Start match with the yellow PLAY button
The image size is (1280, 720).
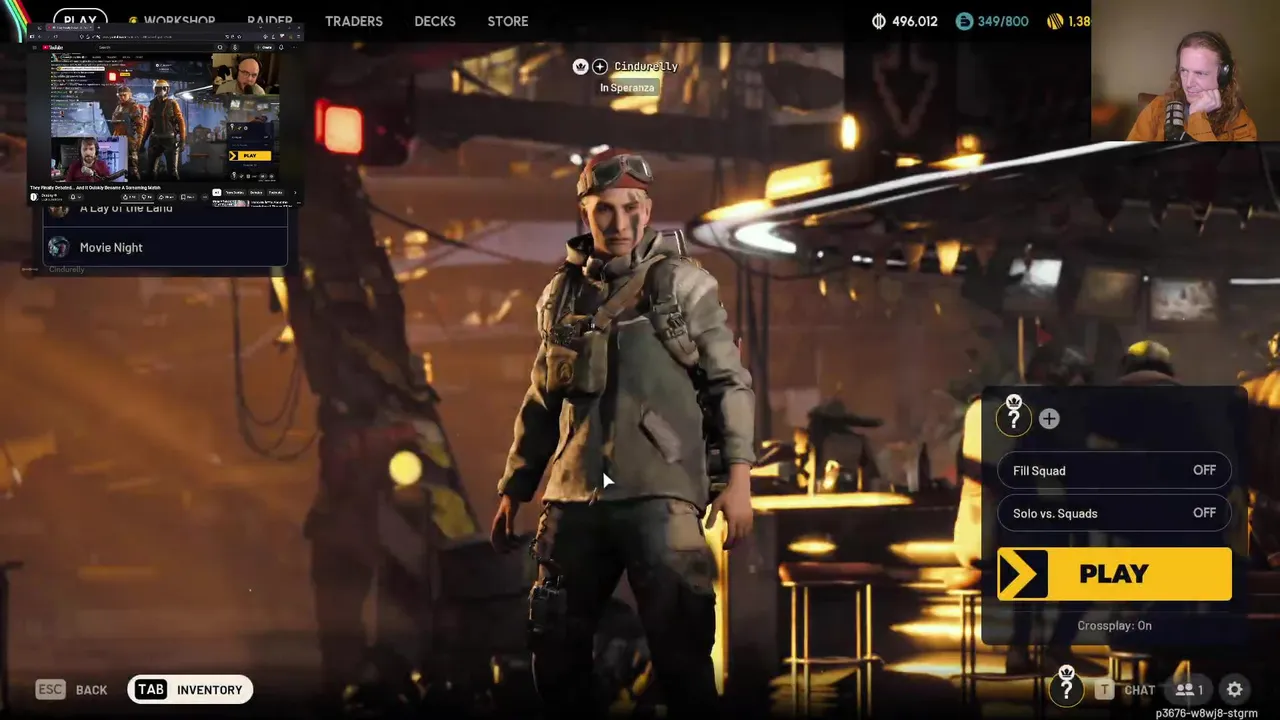point(1114,573)
